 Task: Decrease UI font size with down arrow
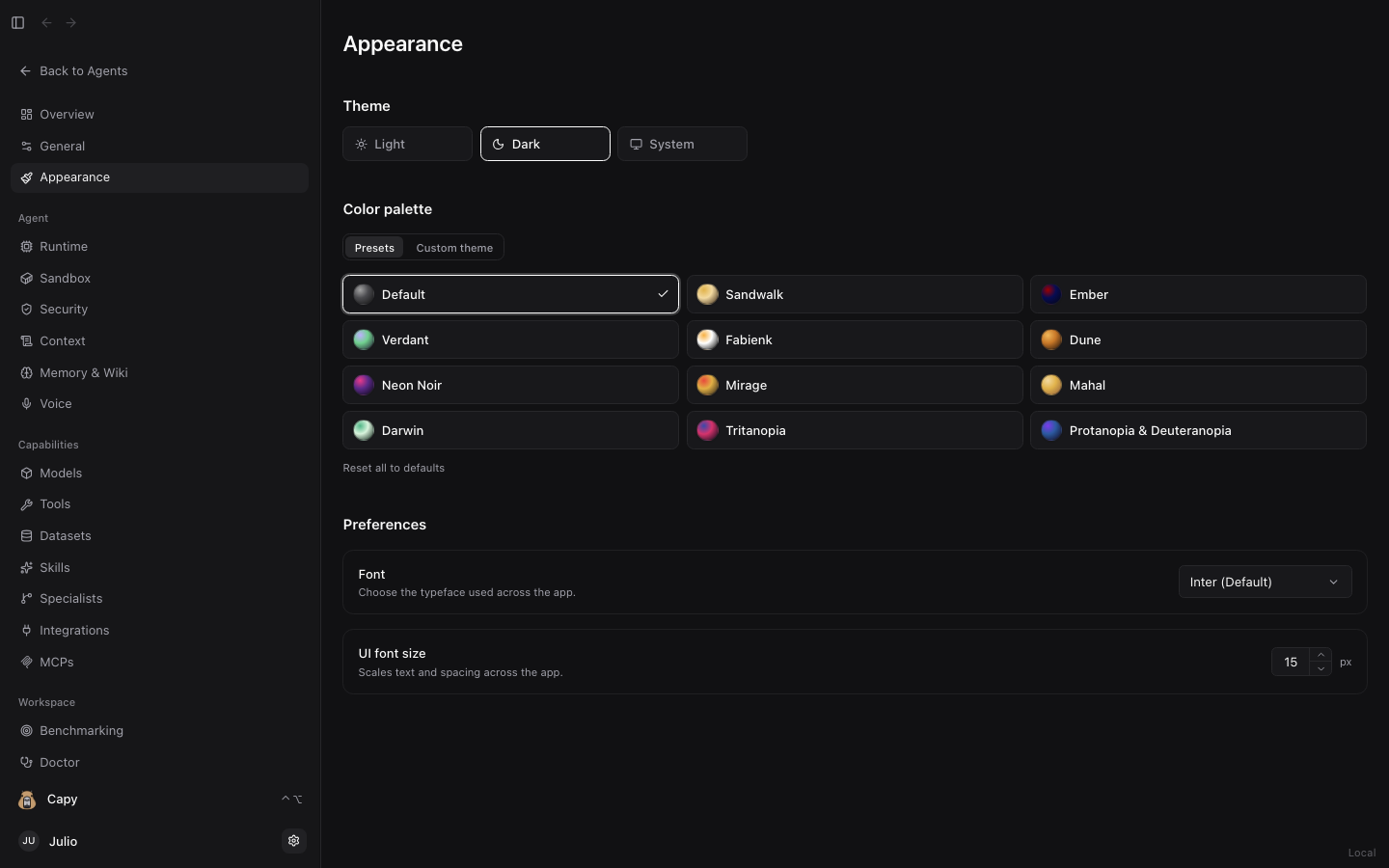click(x=1321, y=668)
